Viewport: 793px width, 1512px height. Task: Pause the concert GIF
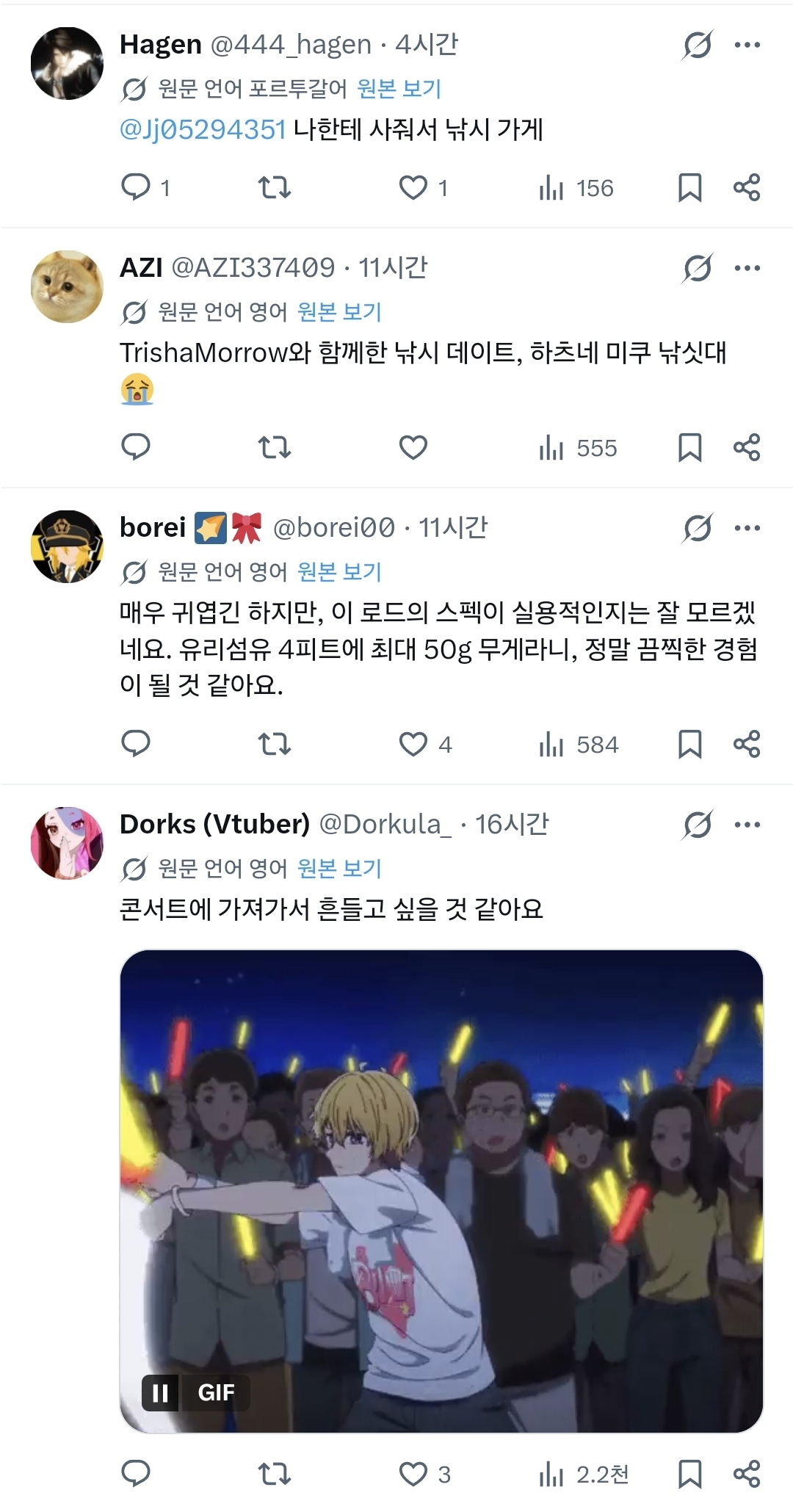[160, 1392]
